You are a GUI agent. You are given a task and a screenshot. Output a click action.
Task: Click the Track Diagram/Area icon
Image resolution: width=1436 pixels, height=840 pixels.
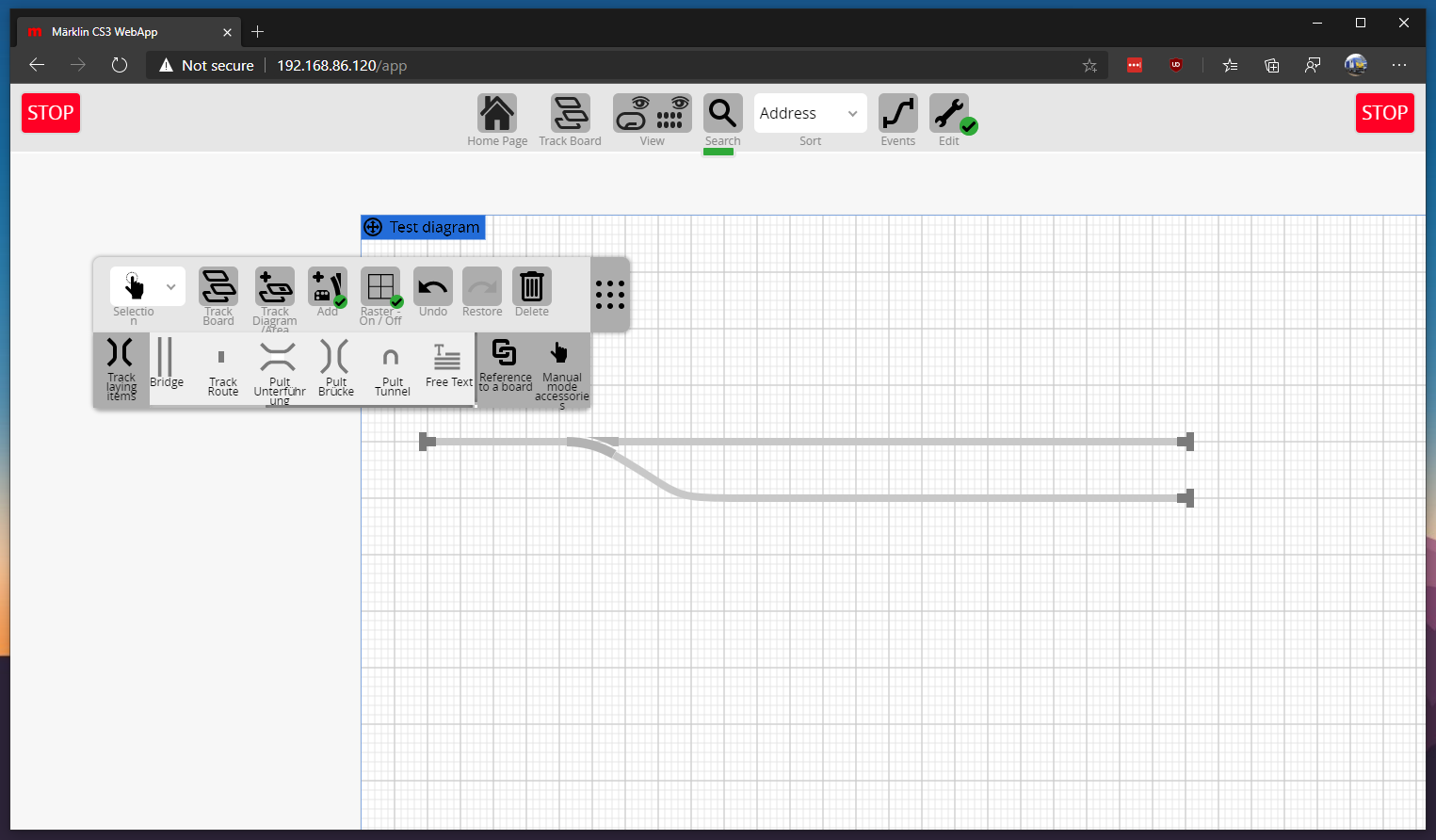[275, 286]
